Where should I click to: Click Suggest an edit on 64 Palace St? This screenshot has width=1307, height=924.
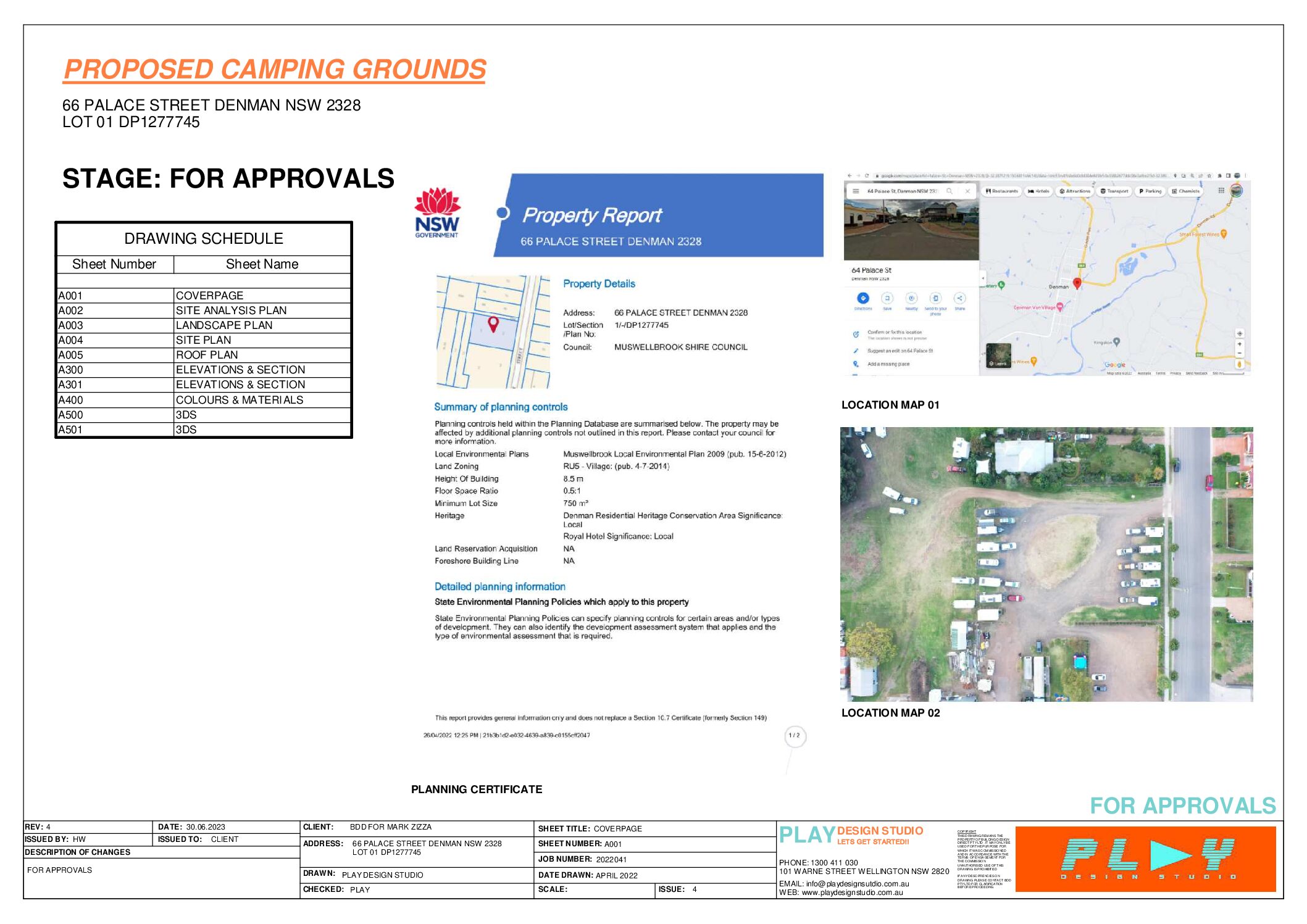click(900, 351)
